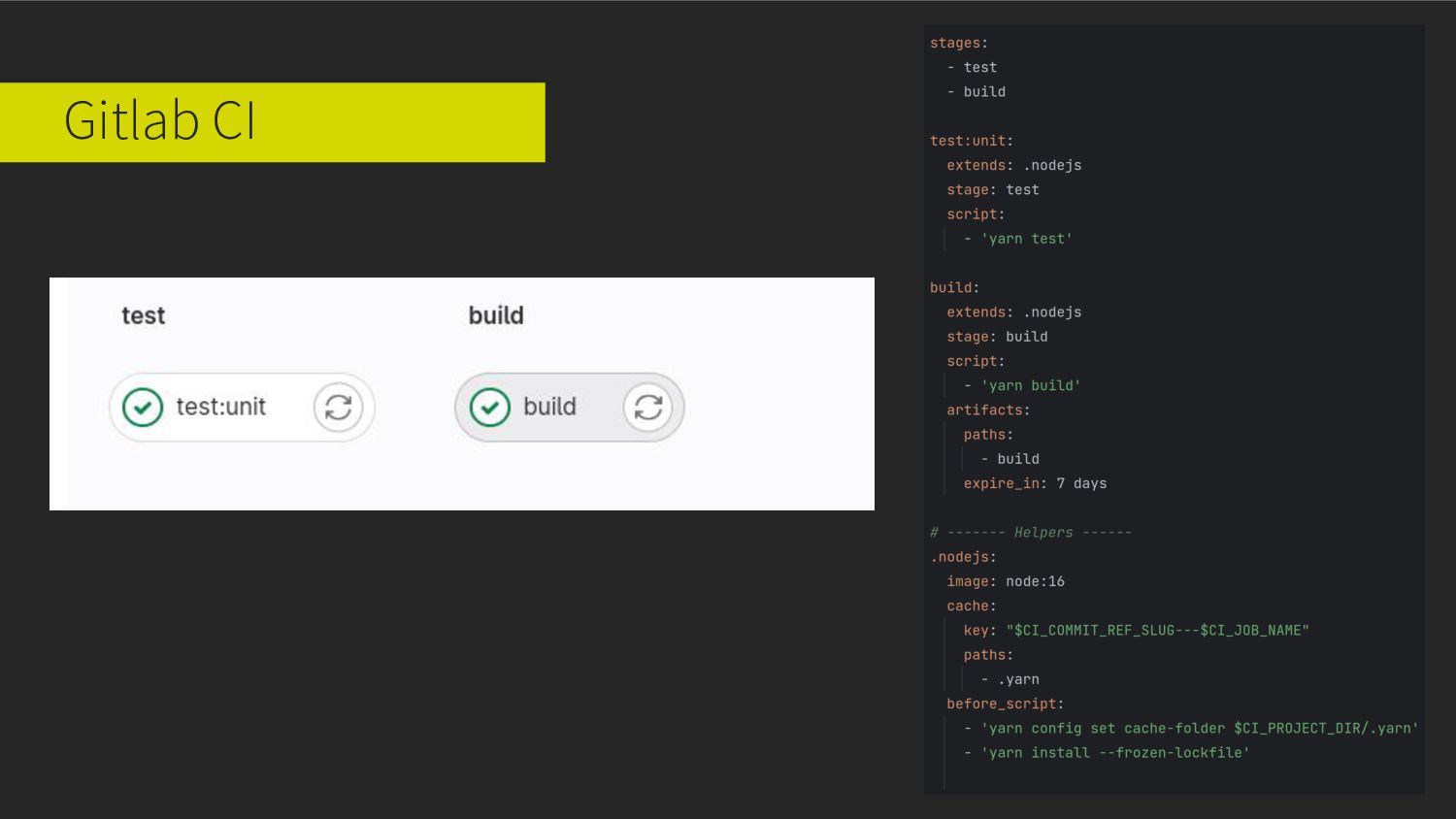Image resolution: width=1456 pixels, height=819 pixels.
Task: Click the 'test:unit:' job definition line
Action: [x=972, y=141]
